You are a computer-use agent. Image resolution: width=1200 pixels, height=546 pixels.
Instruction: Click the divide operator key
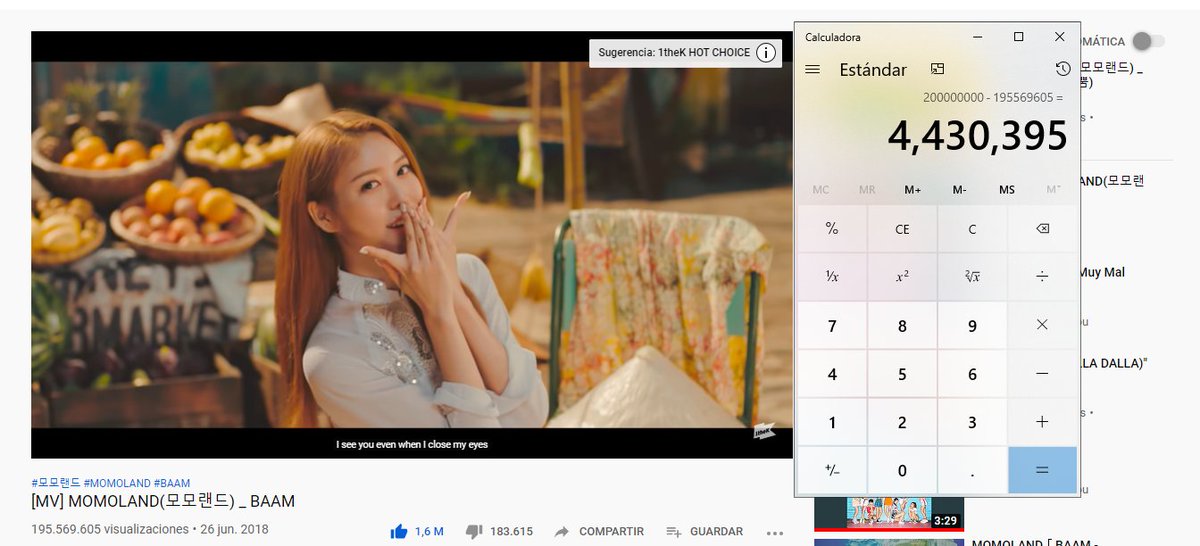[1042, 276]
